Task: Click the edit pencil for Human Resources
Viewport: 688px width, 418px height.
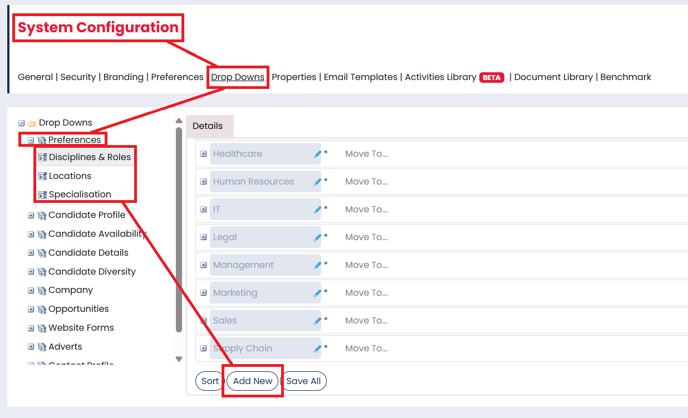Action: point(317,182)
